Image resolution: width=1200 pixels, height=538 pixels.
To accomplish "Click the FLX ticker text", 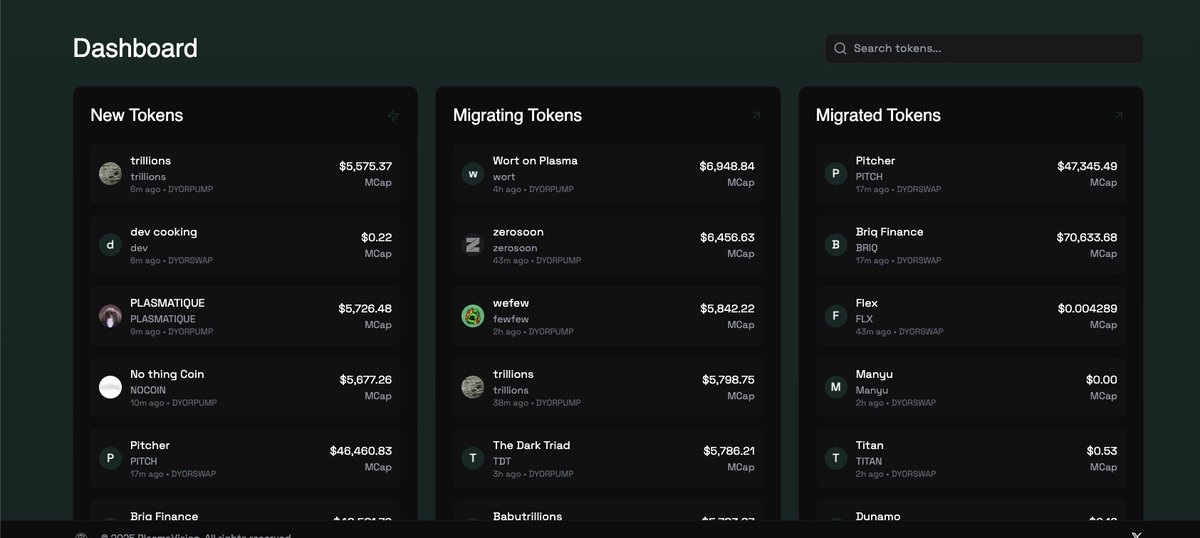I will point(865,319).
